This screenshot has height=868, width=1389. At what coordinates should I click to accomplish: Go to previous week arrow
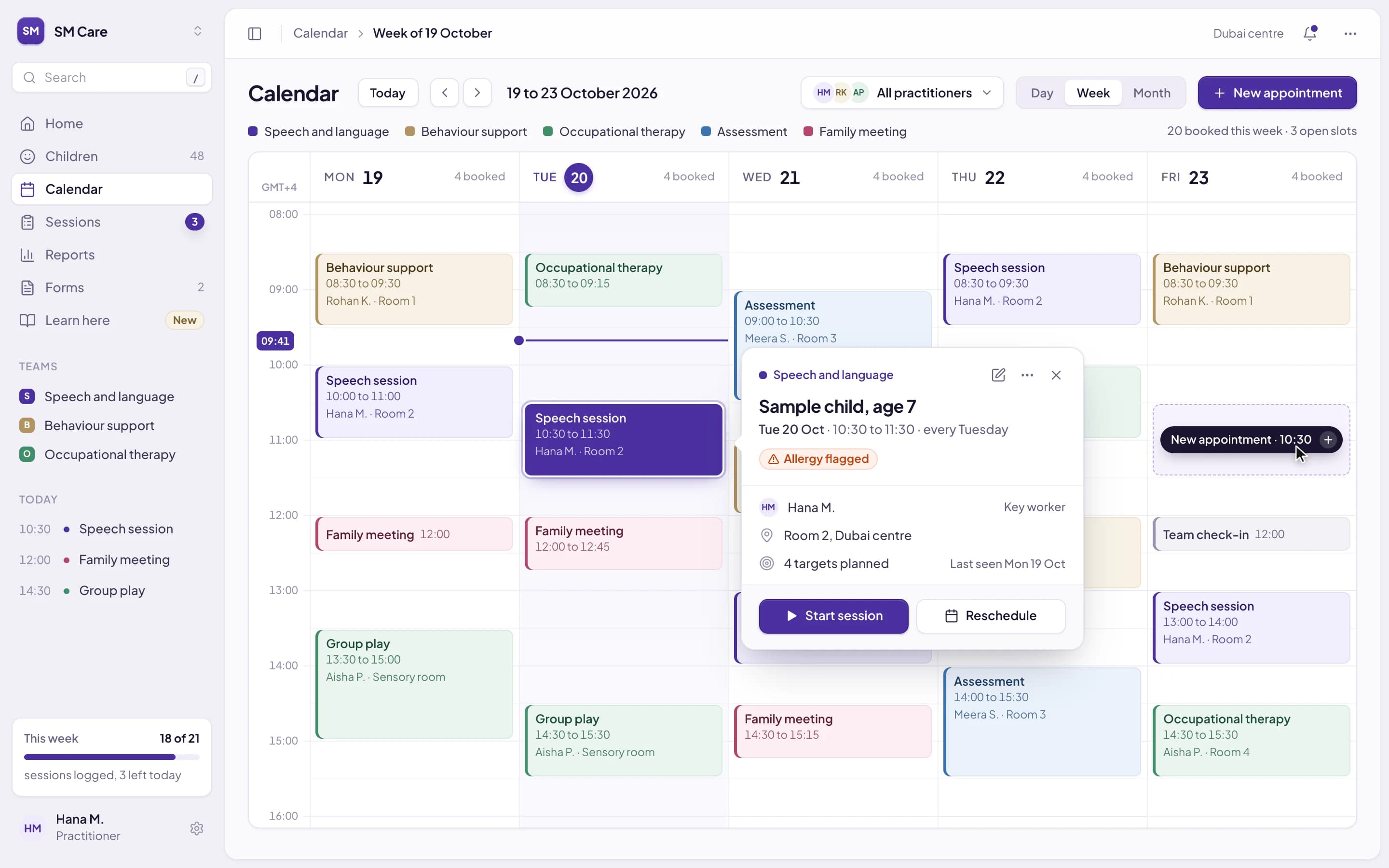444,93
